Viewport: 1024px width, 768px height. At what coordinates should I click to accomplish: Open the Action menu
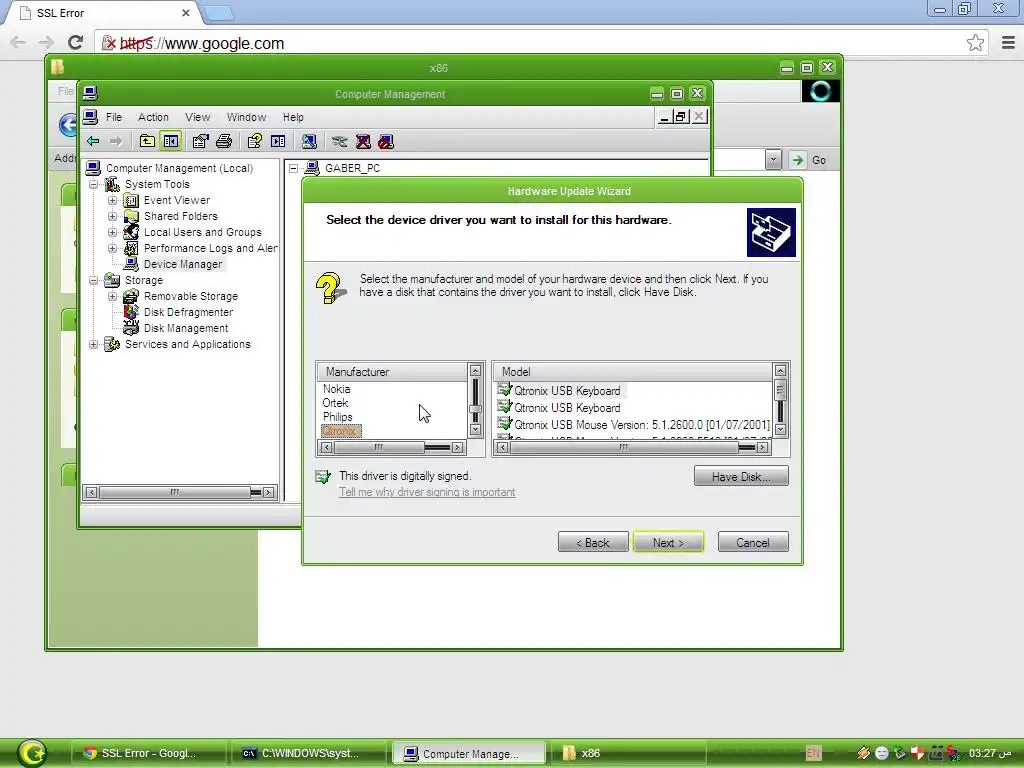[153, 117]
